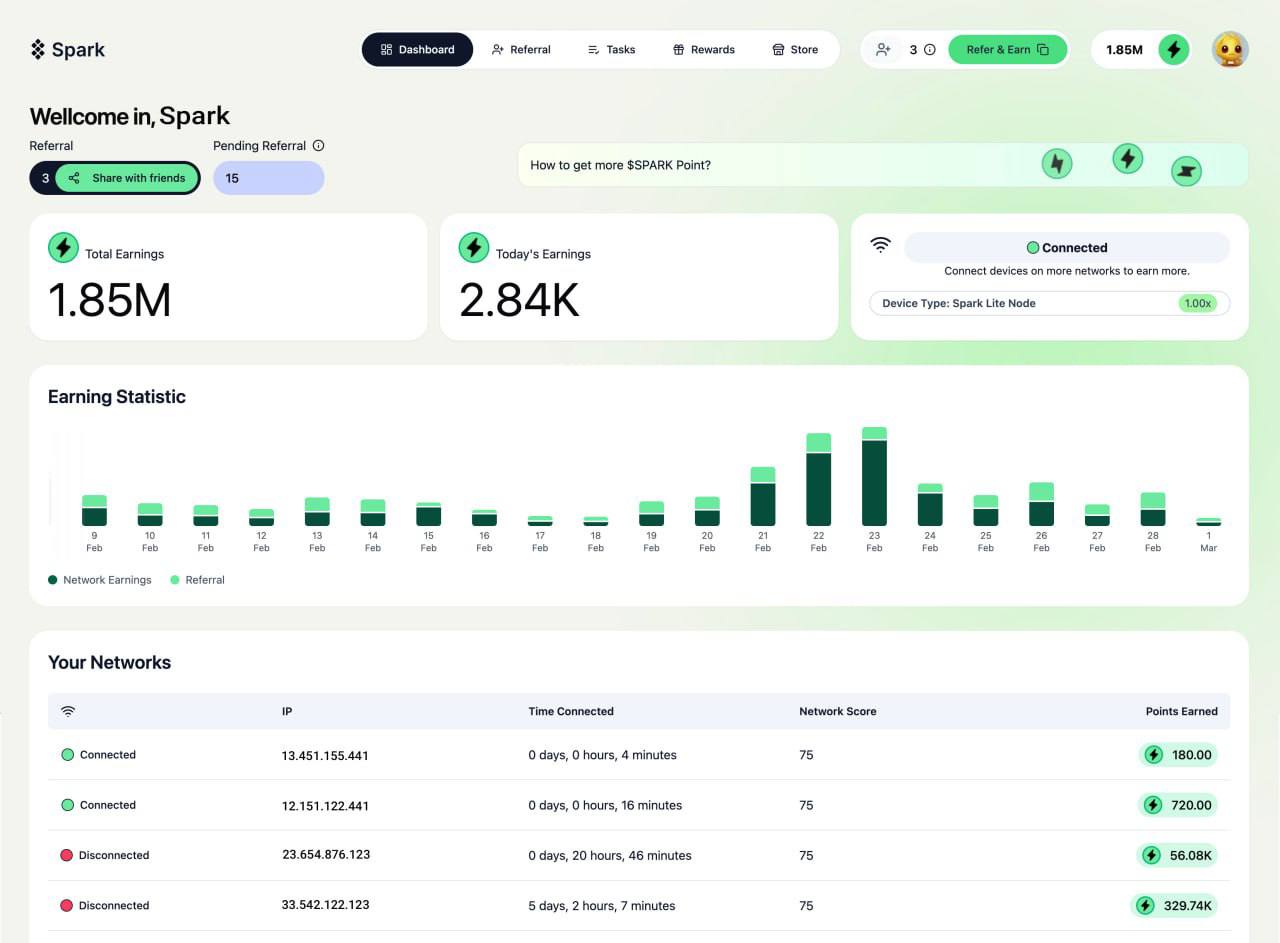Click the green status dot for IP 12.151.122.441
The width and height of the screenshot is (1280, 943).
pos(67,805)
